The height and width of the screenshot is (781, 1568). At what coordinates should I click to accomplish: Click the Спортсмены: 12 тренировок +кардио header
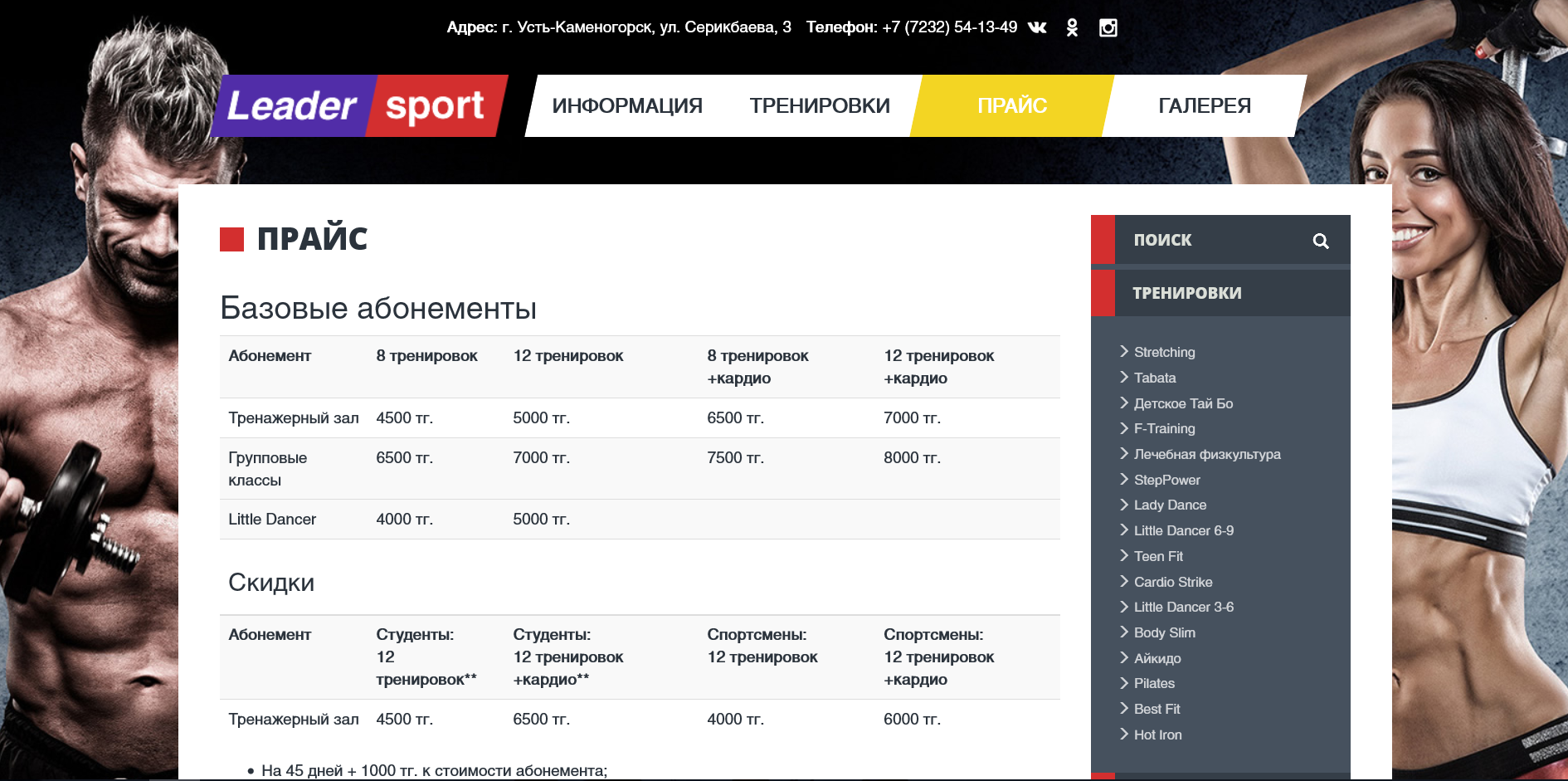(938, 657)
